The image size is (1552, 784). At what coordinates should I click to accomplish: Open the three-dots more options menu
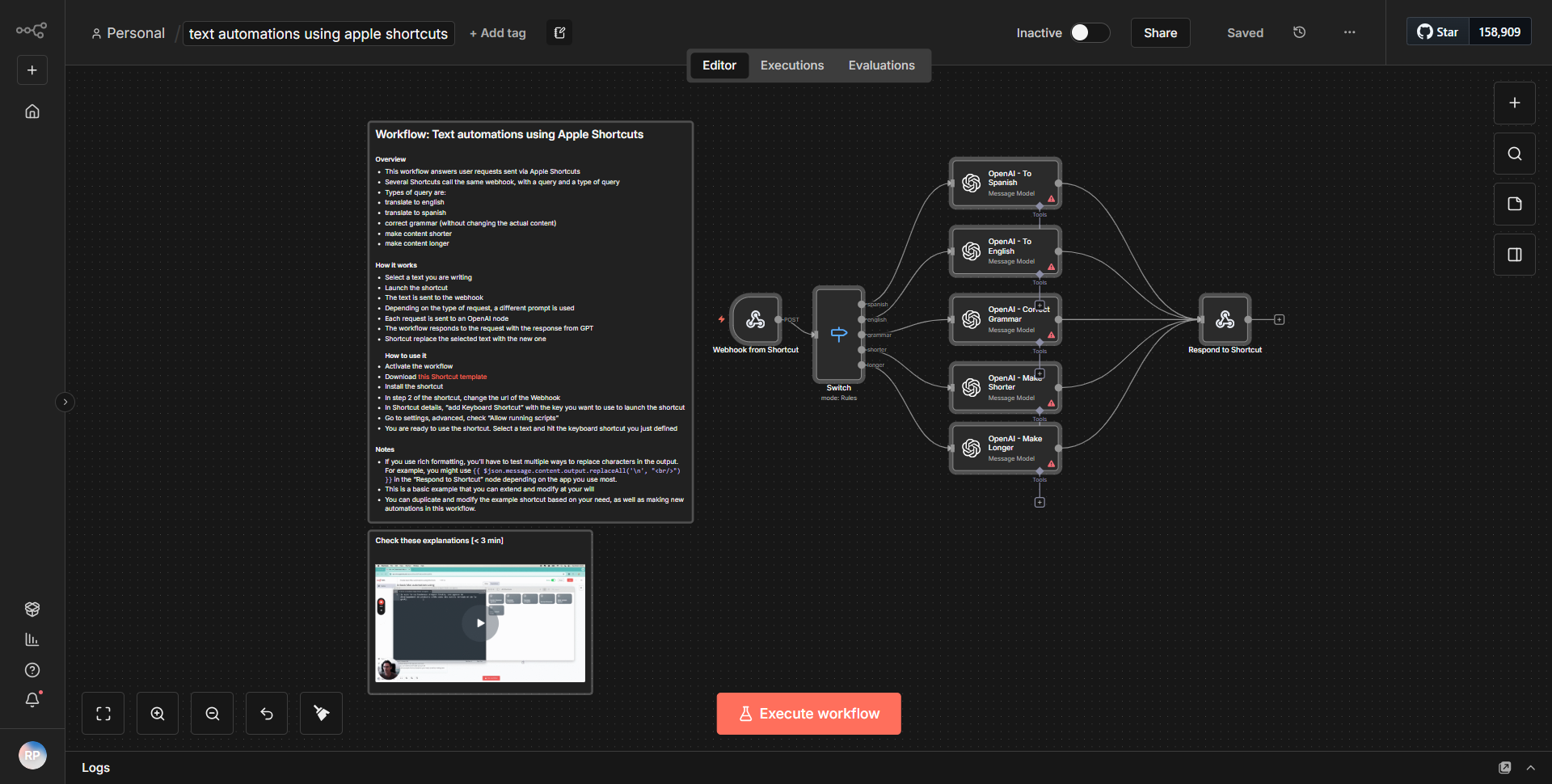pos(1349,32)
